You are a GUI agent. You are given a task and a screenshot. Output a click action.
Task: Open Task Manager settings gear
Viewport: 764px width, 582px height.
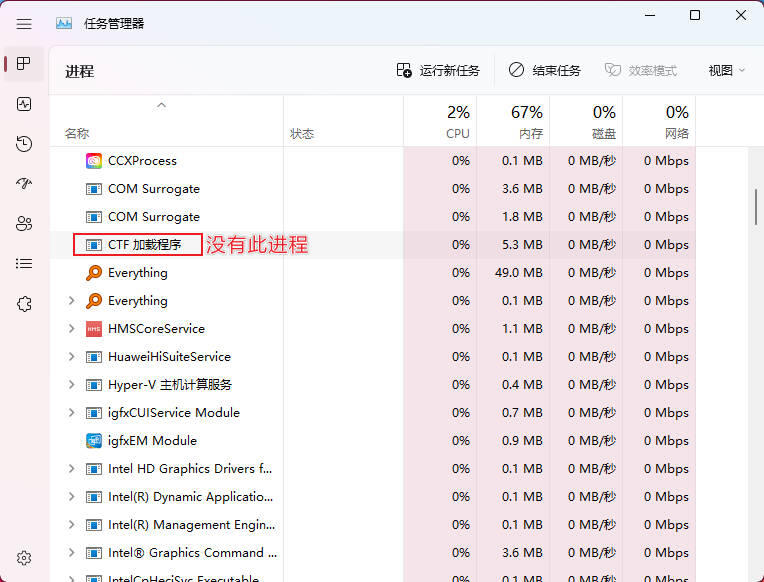(x=24, y=558)
